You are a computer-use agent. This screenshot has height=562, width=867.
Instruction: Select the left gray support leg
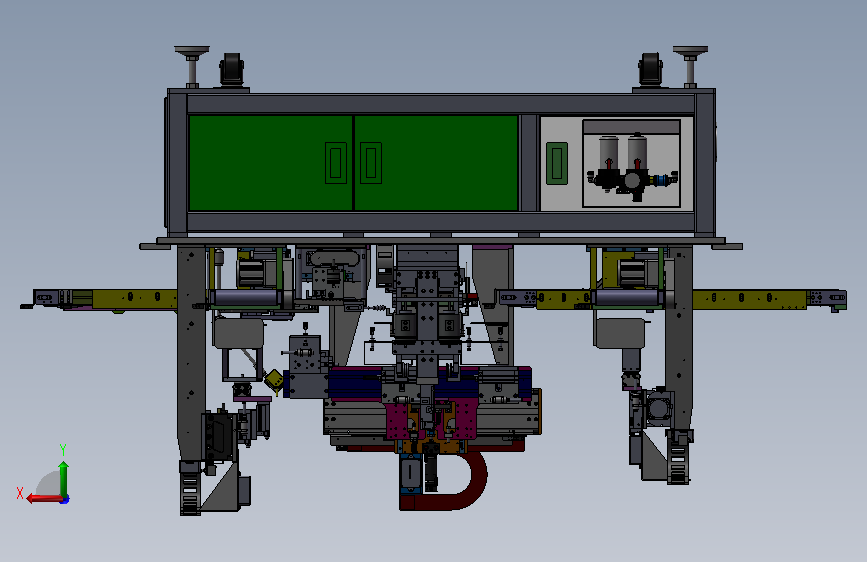[x=191, y=354]
